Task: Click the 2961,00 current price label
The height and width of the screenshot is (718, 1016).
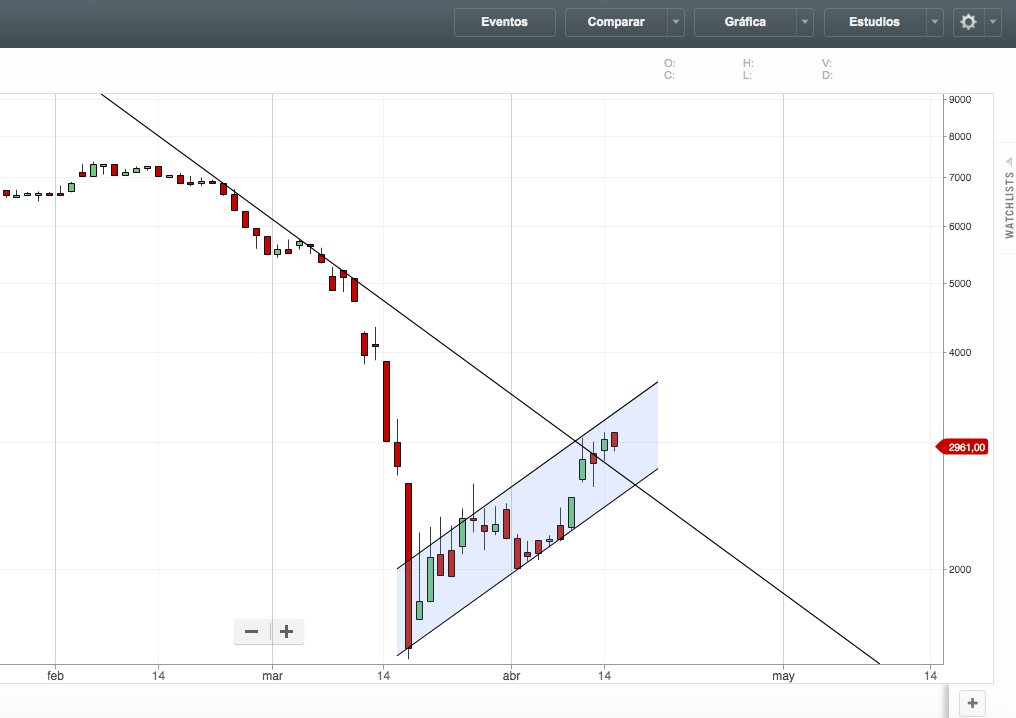Action: [962, 447]
